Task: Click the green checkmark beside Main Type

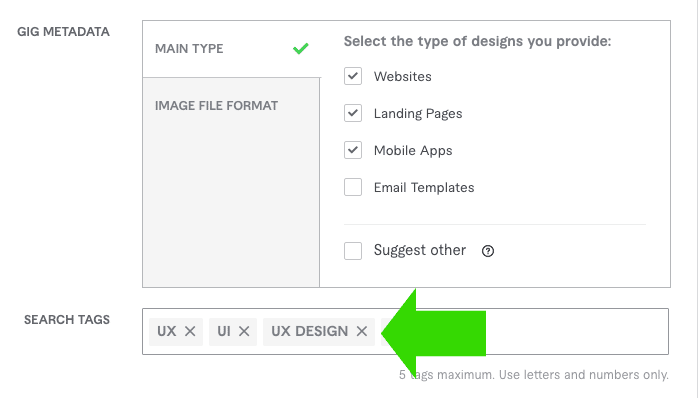Action: coord(301,48)
